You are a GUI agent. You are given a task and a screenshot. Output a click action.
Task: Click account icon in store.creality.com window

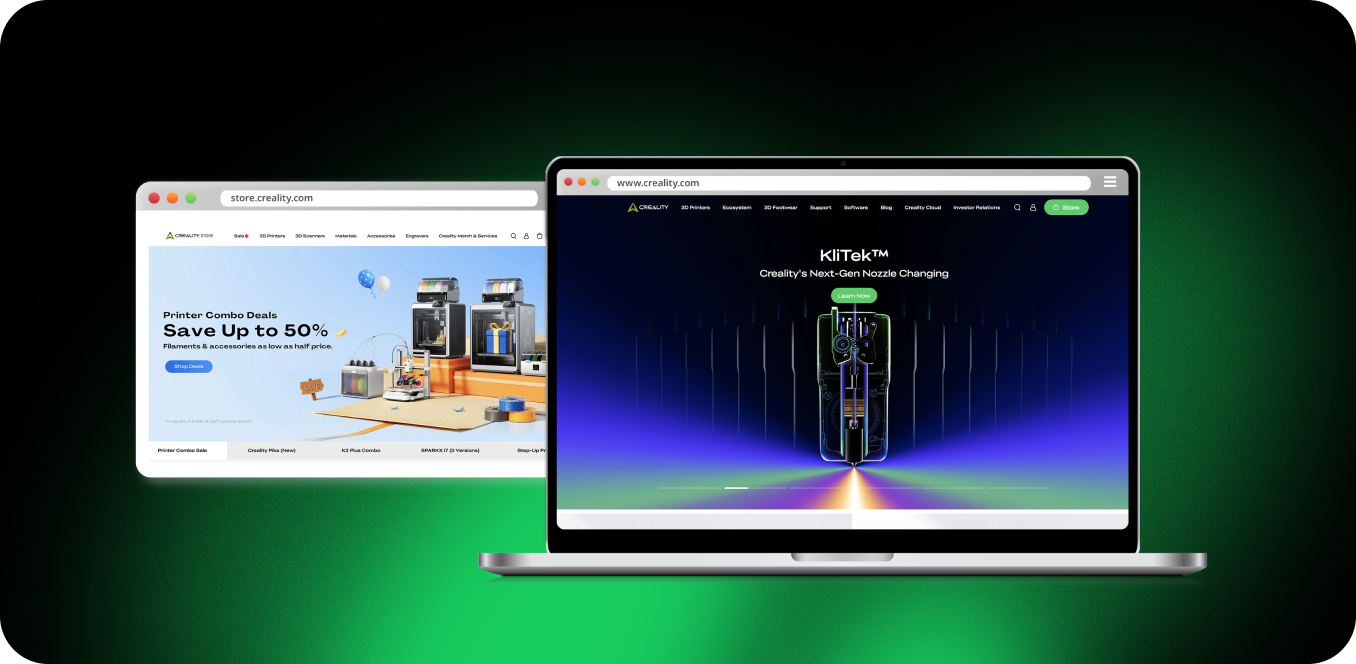point(526,236)
